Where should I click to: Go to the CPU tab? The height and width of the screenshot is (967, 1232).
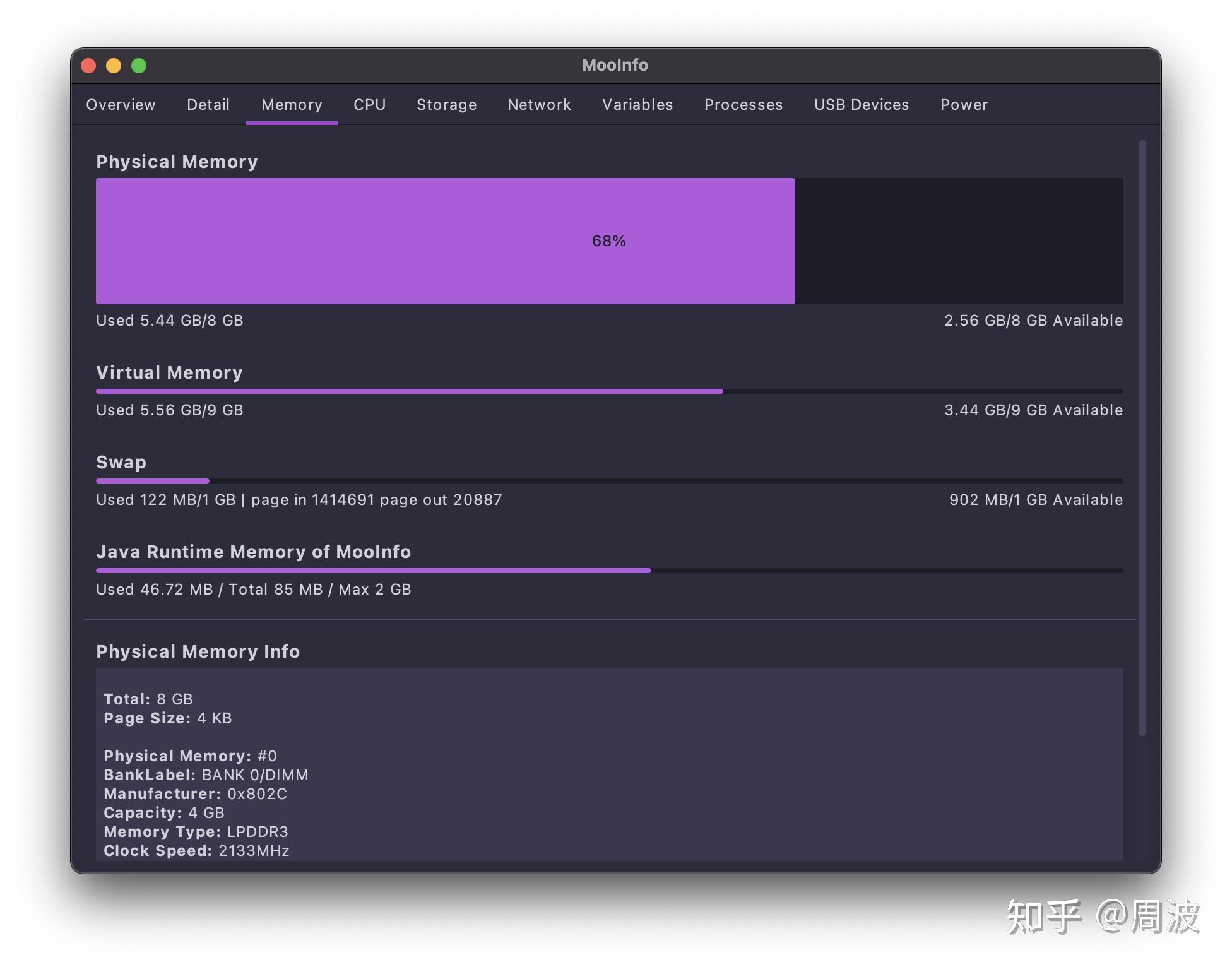pos(369,105)
